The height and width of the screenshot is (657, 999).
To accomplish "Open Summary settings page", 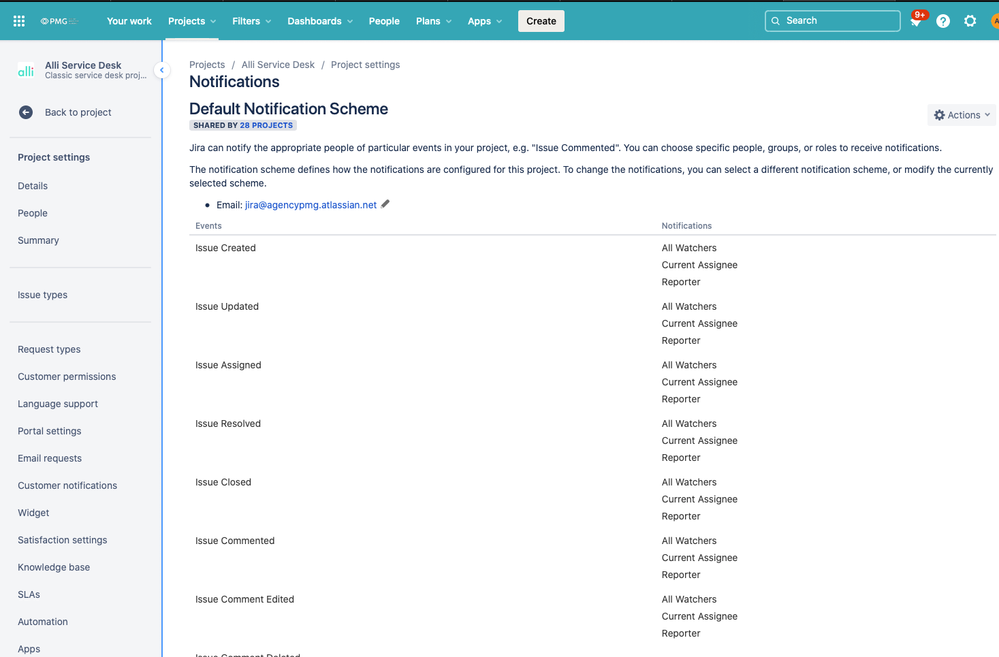I will tap(38, 240).
